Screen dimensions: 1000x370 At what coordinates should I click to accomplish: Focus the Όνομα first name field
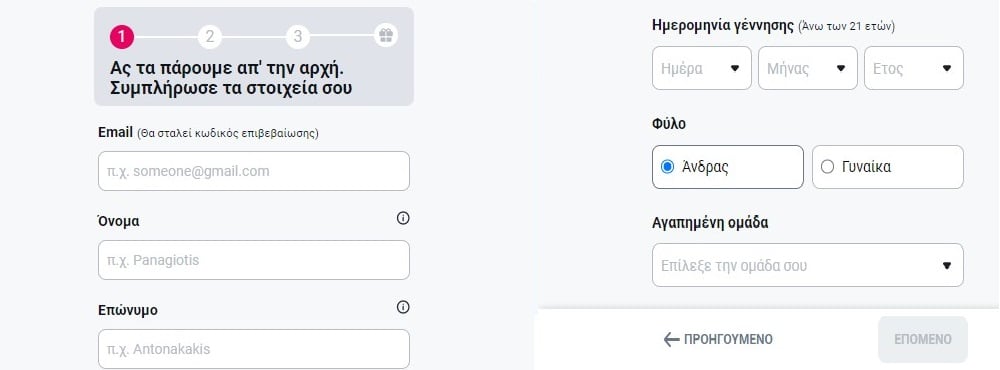point(254,260)
